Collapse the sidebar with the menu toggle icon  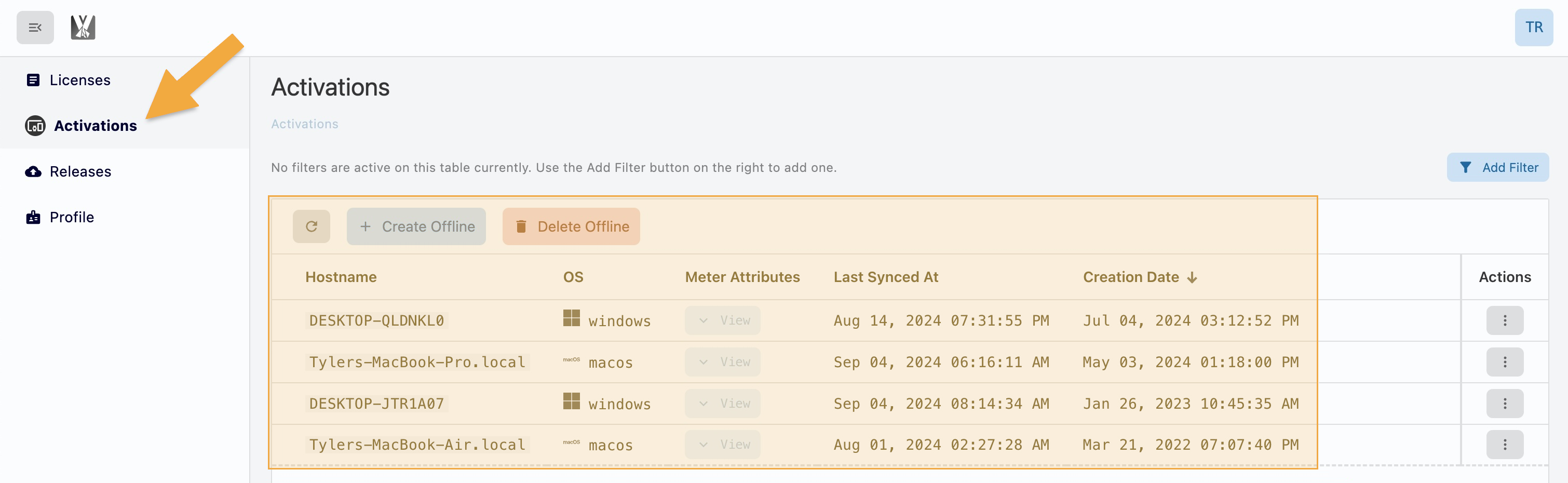click(35, 28)
